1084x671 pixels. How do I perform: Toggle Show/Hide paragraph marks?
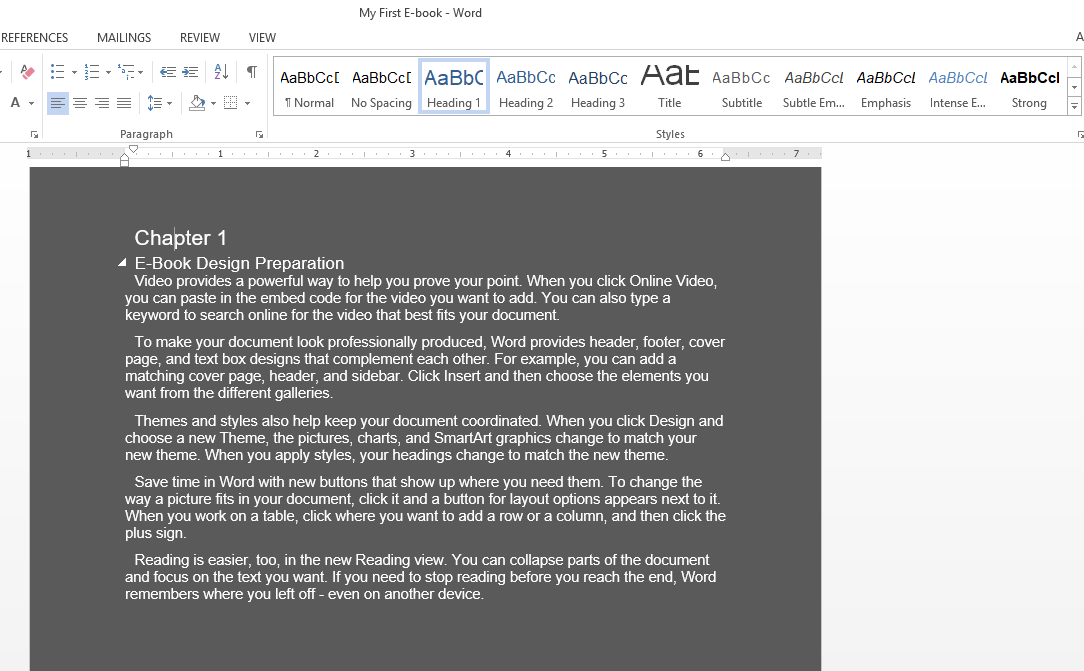[252, 72]
